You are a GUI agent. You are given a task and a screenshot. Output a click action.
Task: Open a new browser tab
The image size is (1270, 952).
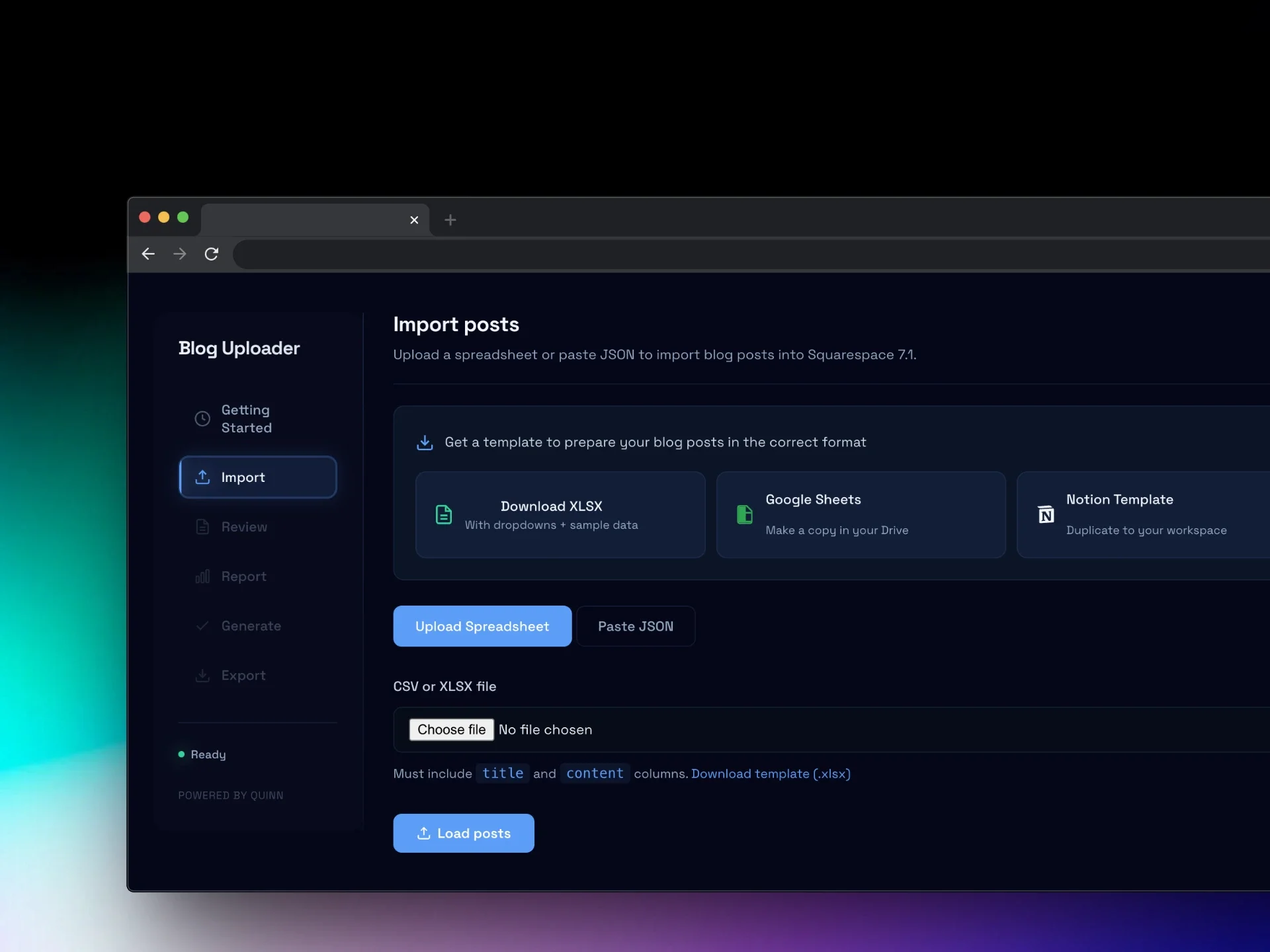coord(450,220)
